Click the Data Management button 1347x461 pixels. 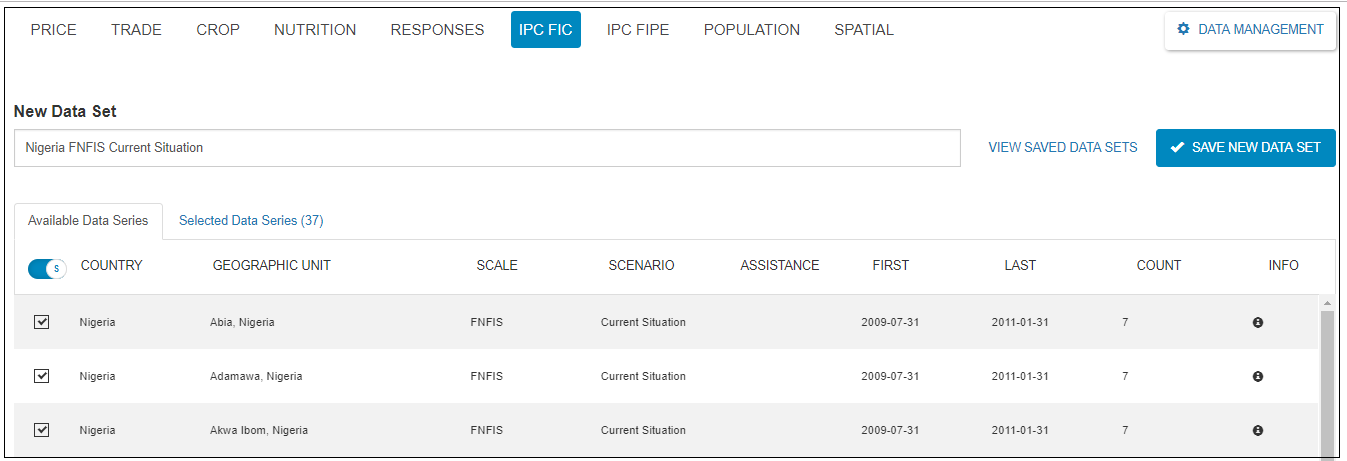[x=1250, y=30]
